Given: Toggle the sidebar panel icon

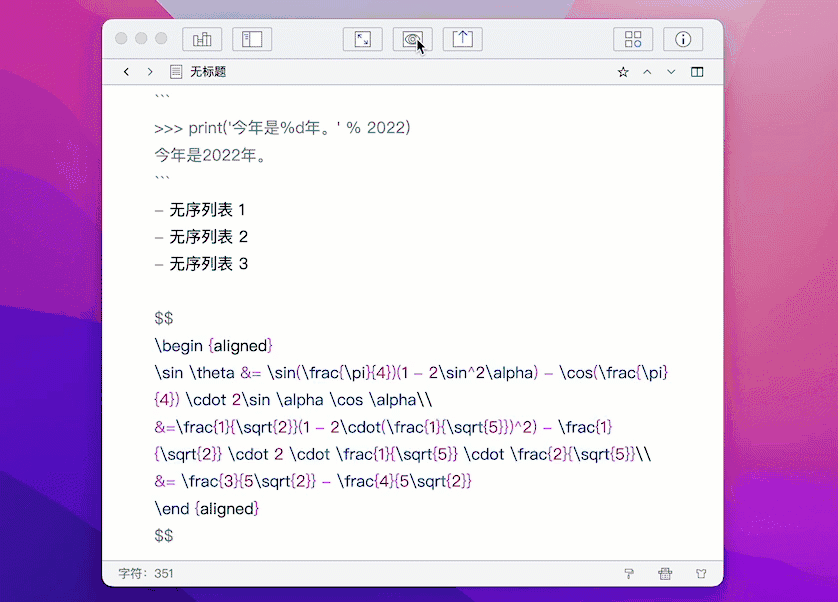Looking at the screenshot, I should coord(252,39).
